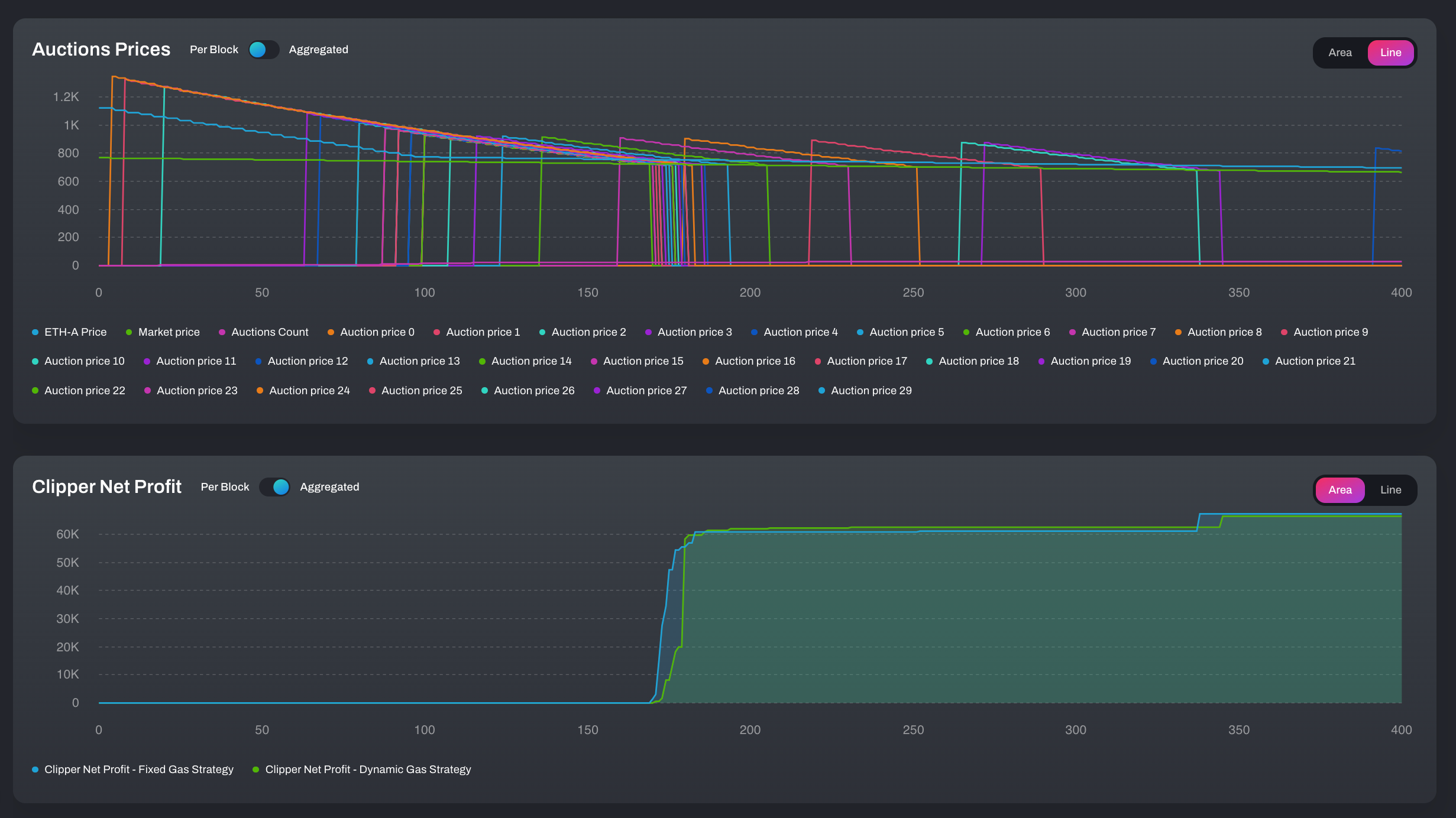Screen dimensions: 1456x818
Task: Toggle Auctions Prices Per Block/Aggregated switch
Action: coord(263,50)
